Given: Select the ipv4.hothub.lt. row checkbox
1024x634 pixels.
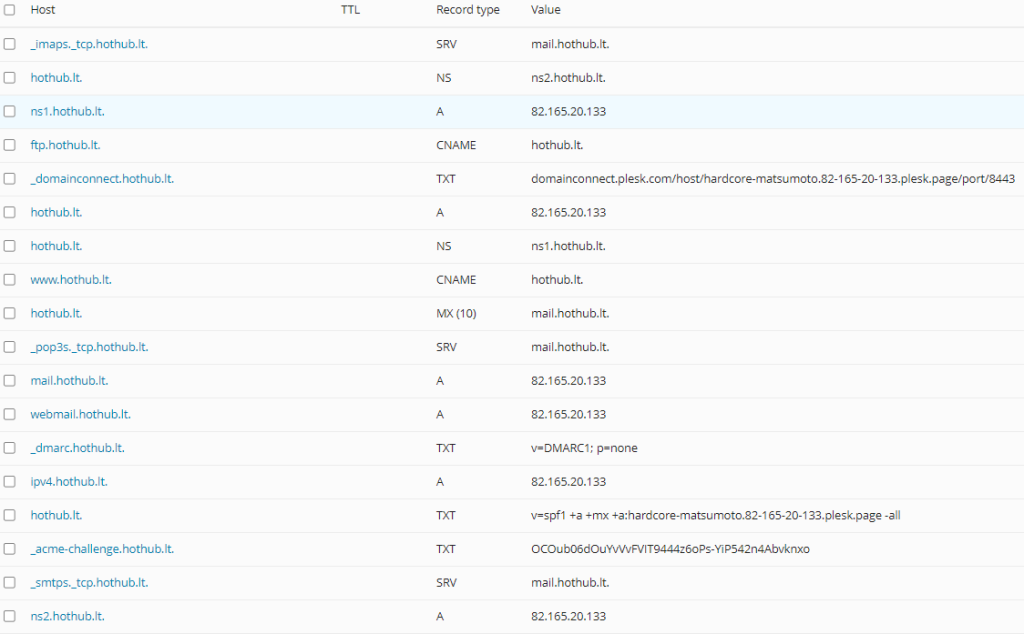Looking at the screenshot, I should (x=9, y=481).
